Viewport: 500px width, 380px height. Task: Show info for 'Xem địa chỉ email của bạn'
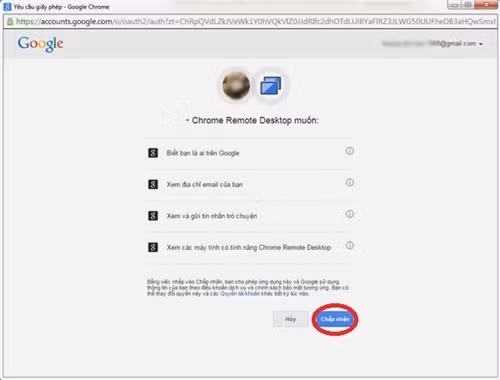tap(350, 182)
